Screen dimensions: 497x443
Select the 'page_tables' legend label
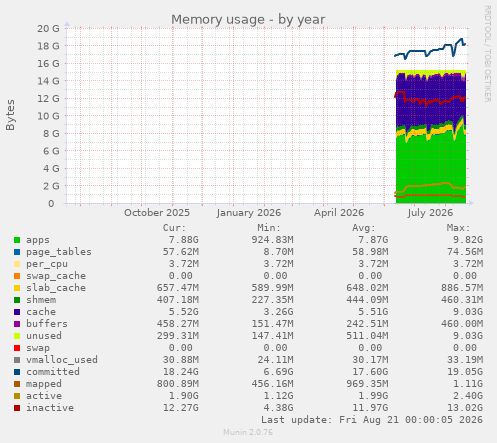[x=59, y=252]
